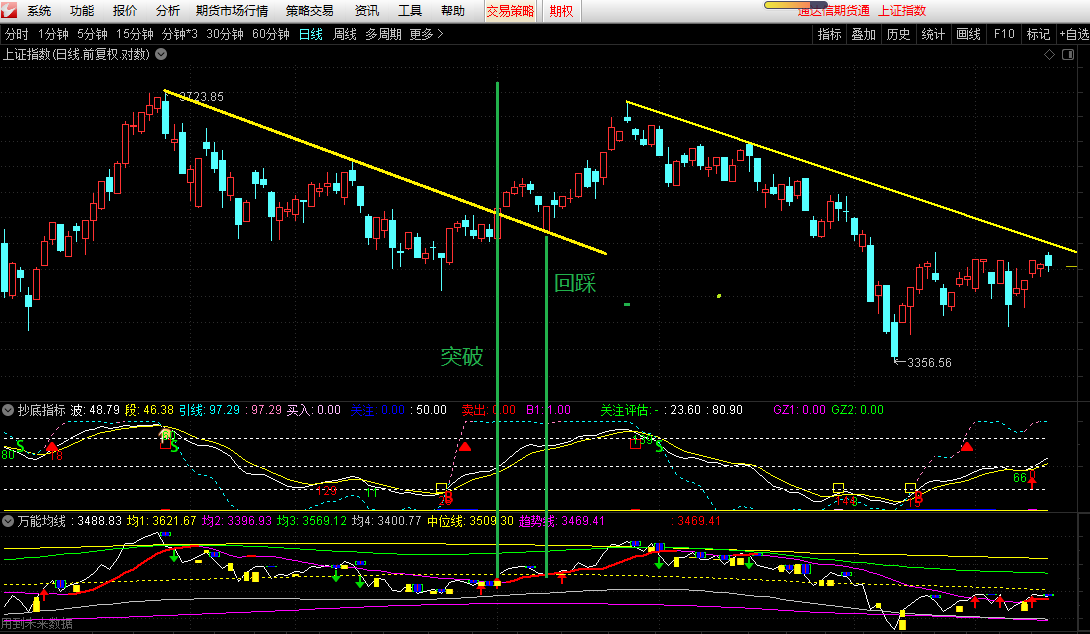The width and height of the screenshot is (1090, 634).
Task: Click the 均1: 3621.67 value
Action: point(161,521)
